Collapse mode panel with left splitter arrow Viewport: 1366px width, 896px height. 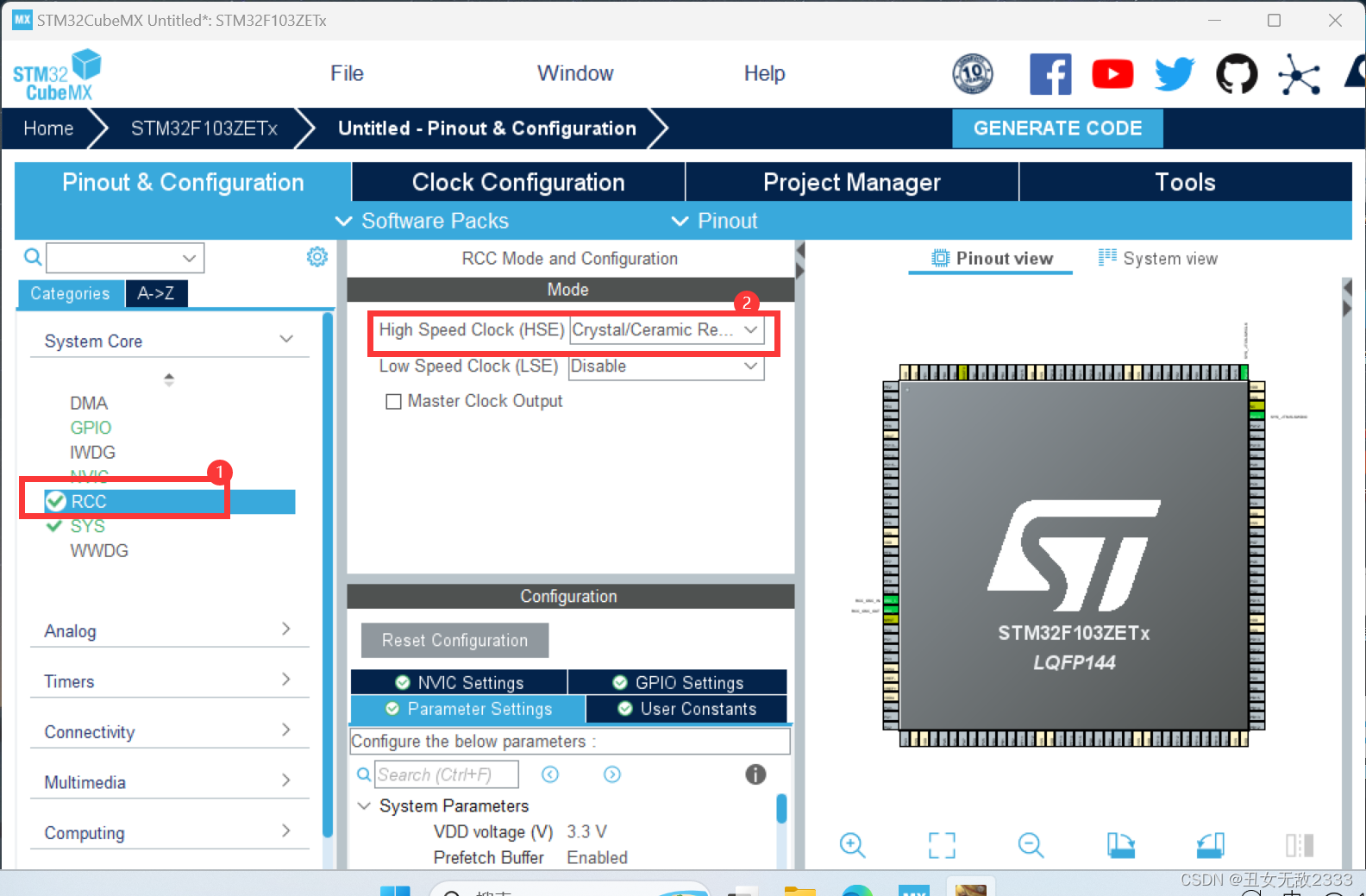(800, 251)
